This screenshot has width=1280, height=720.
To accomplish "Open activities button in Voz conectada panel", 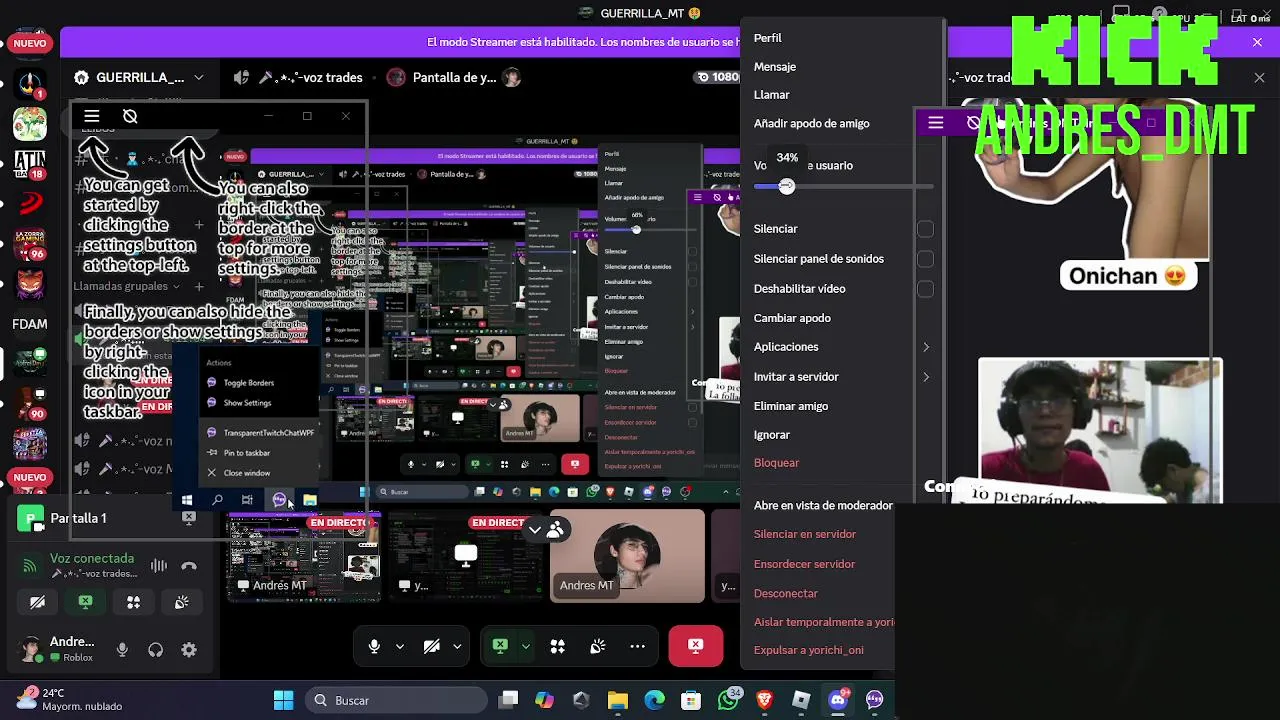I will click(x=133, y=602).
